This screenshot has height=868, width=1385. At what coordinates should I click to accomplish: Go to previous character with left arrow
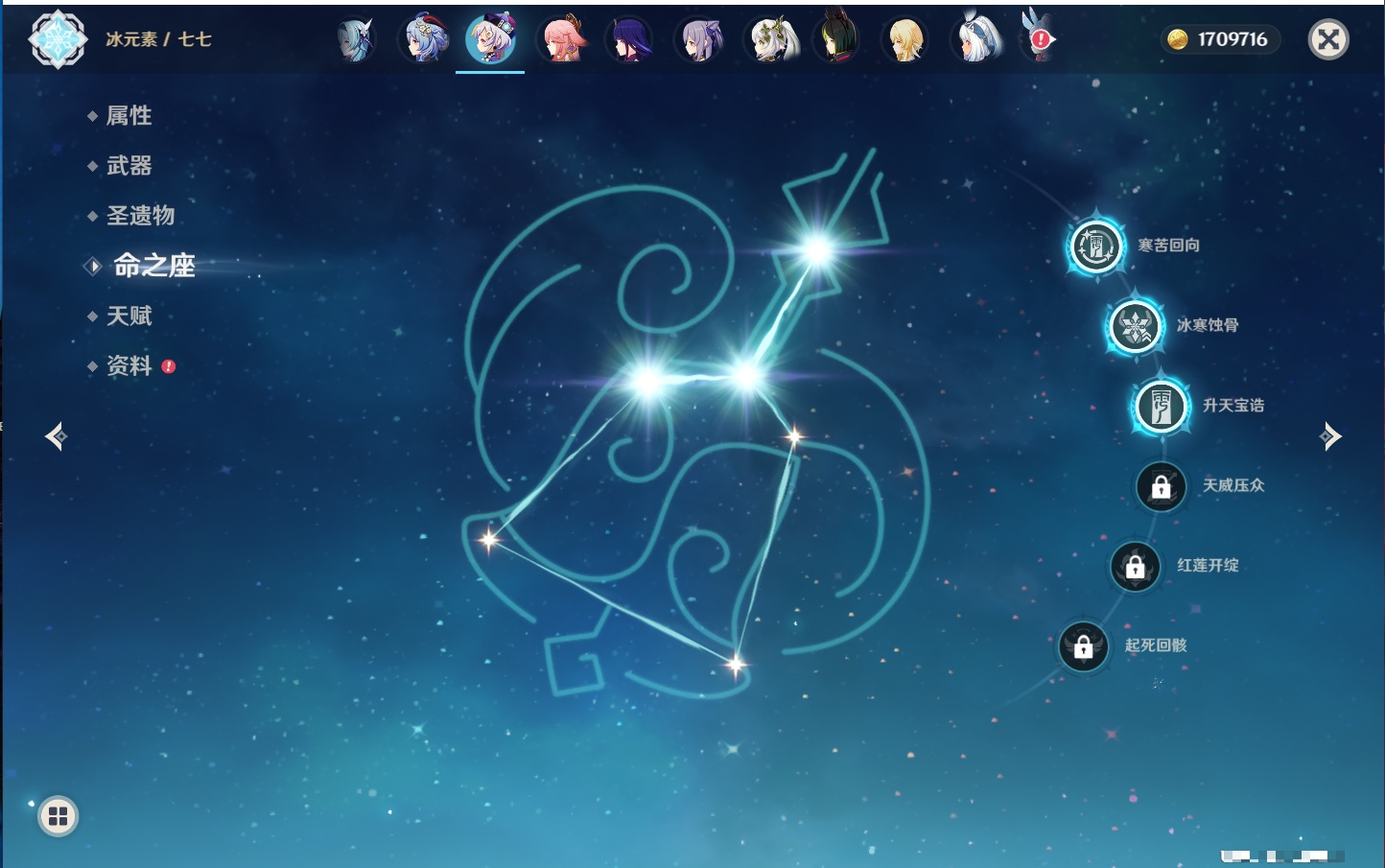tap(56, 436)
